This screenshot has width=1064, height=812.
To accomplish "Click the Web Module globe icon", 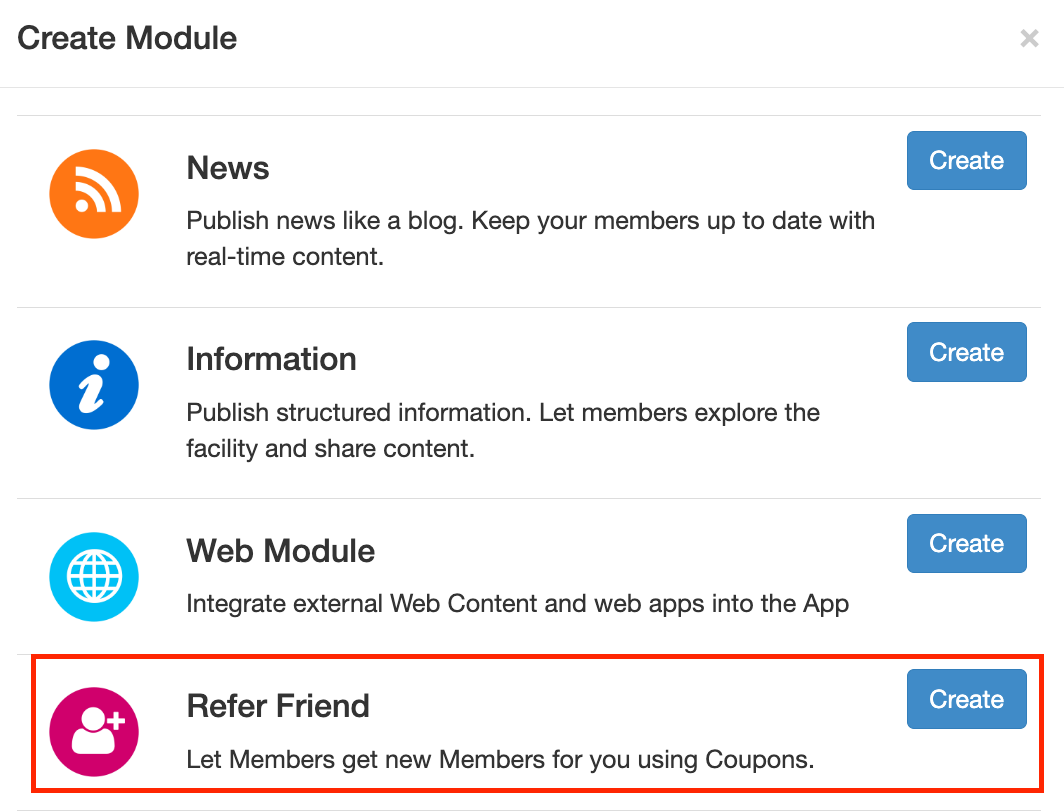I will (x=94, y=577).
